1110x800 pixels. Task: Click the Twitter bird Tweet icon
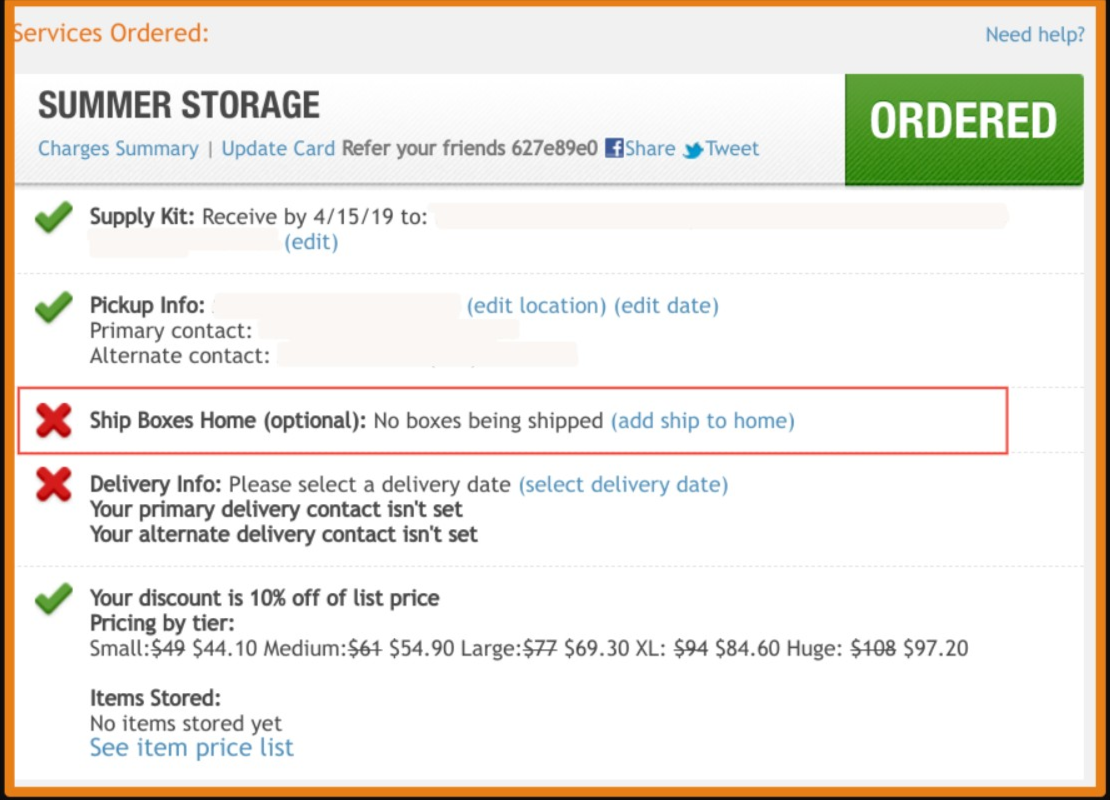[x=693, y=149]
